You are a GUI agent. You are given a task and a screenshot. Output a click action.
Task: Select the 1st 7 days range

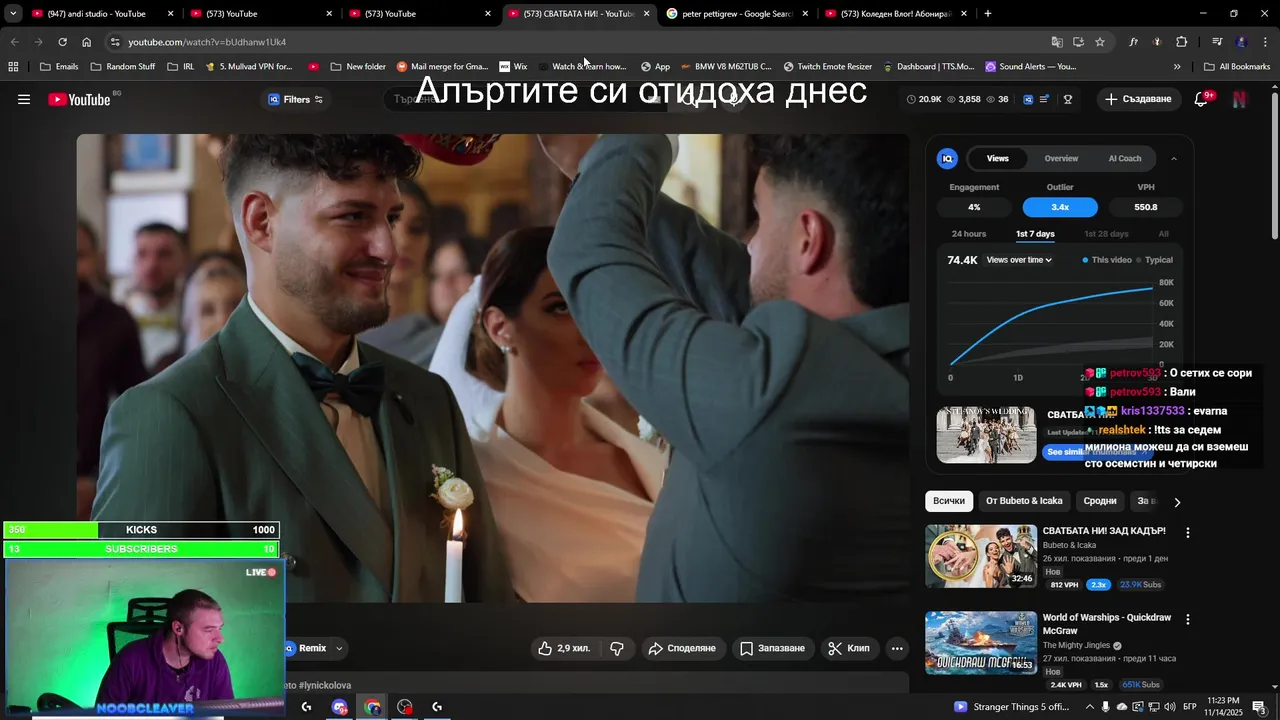tap(1035, 234)
